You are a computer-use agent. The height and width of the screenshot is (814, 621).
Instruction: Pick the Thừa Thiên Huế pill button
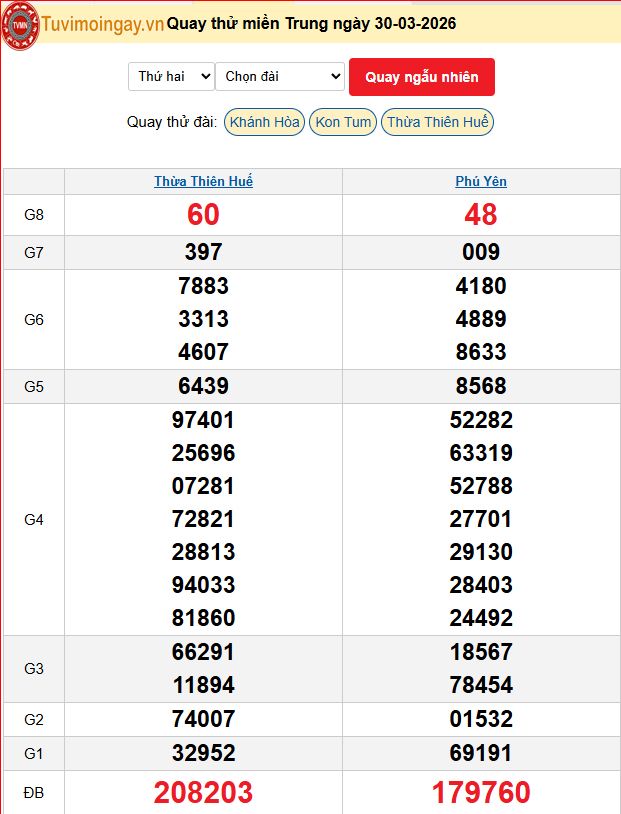pos(438,122)
